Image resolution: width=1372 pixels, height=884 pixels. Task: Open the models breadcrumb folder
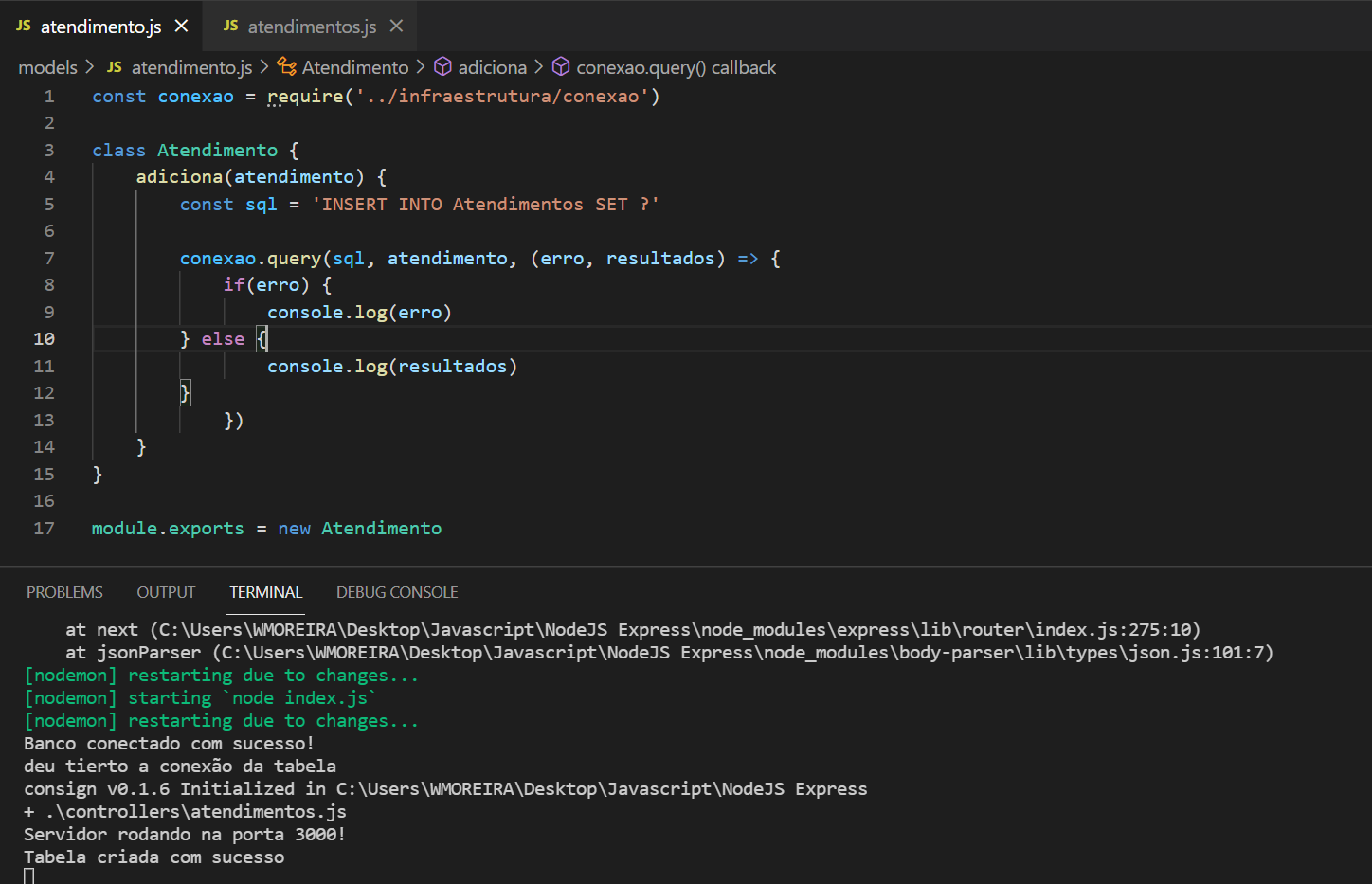tap(47, 67)
